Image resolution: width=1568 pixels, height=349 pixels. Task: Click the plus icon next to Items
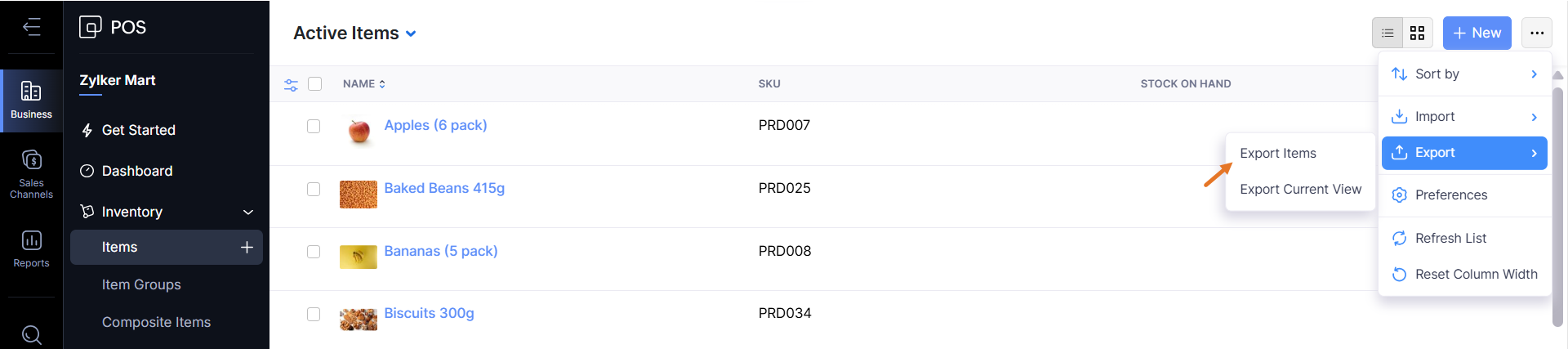[247, 247]
